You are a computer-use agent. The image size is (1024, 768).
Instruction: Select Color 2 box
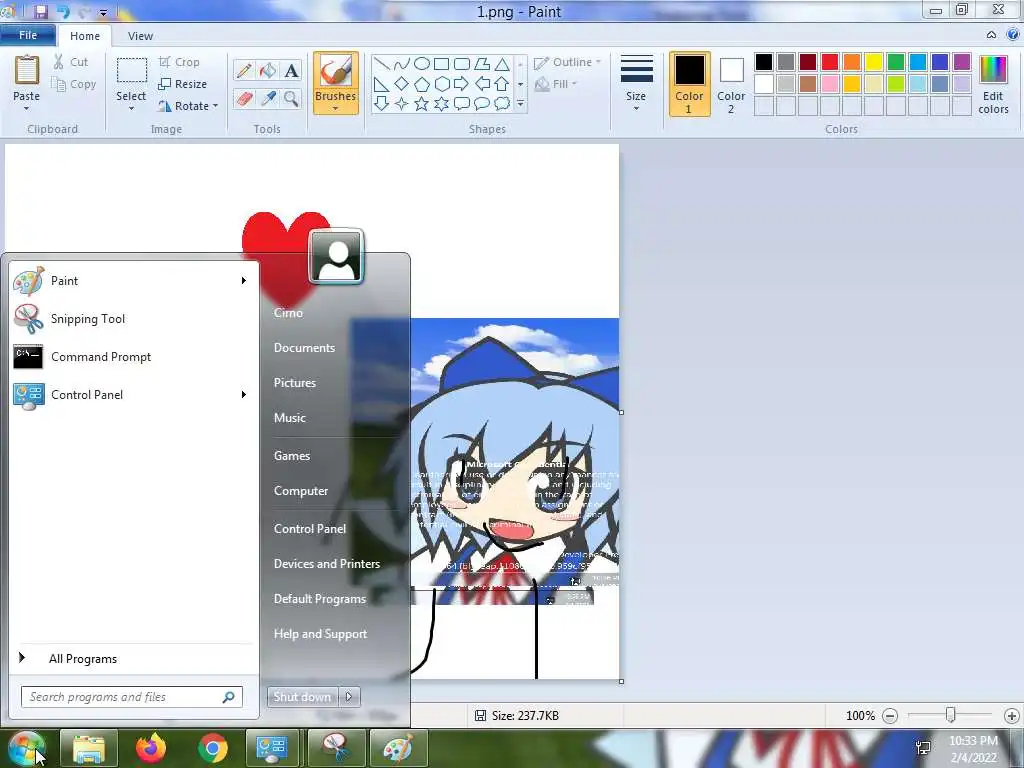[731, 85]
